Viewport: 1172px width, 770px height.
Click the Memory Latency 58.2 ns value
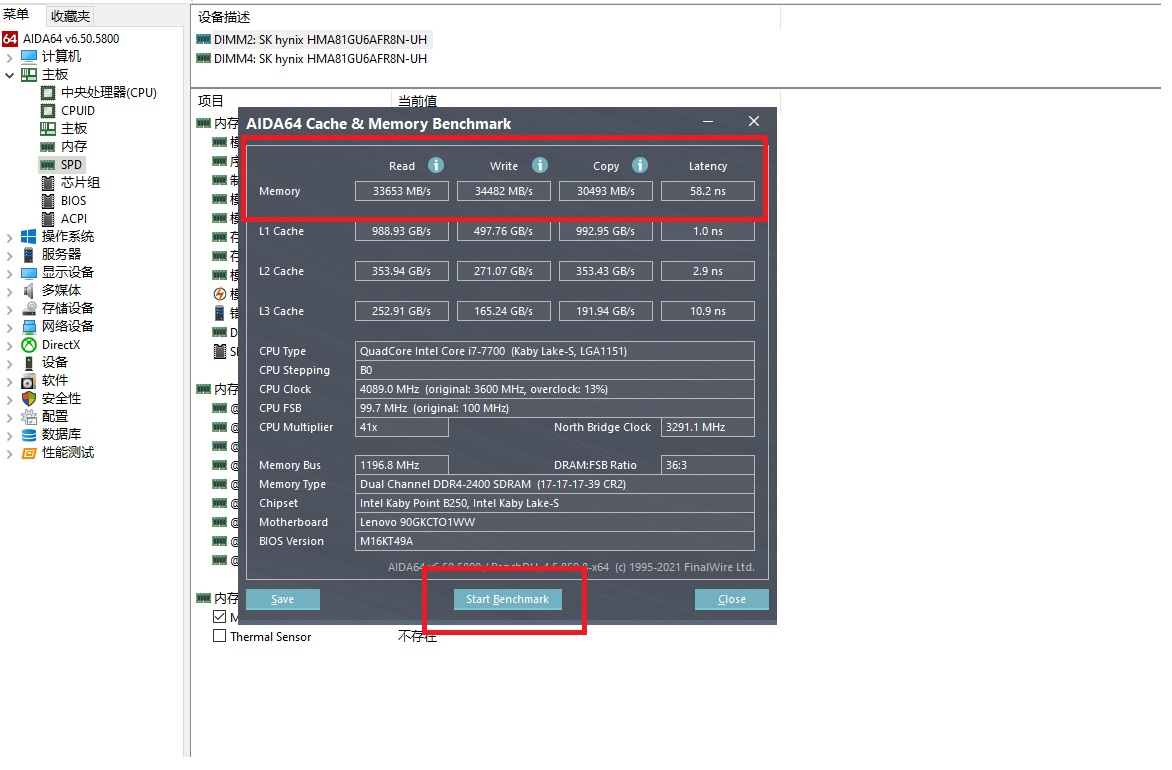[708, 191]
